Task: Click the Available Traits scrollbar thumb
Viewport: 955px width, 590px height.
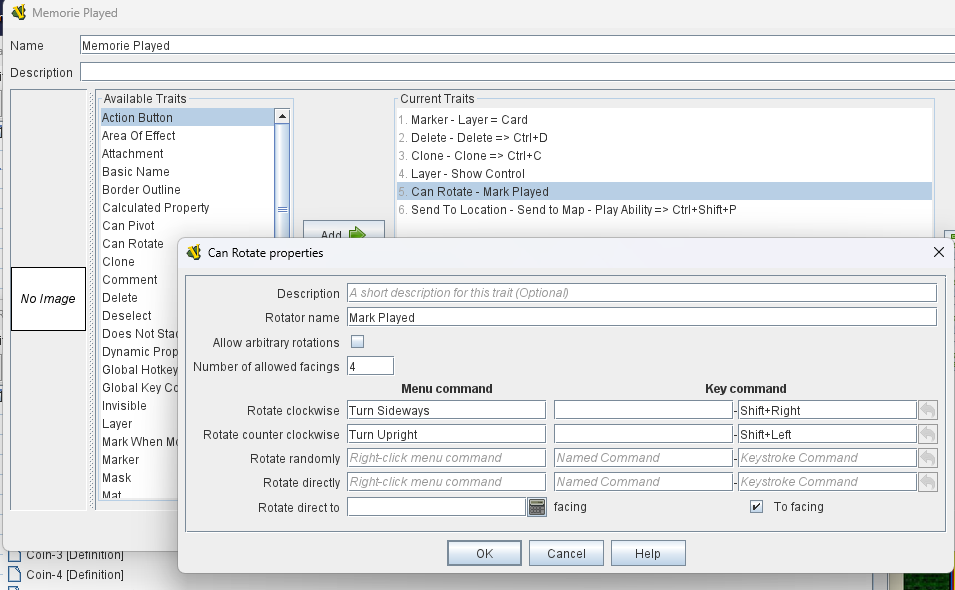Action: point(282,209)
